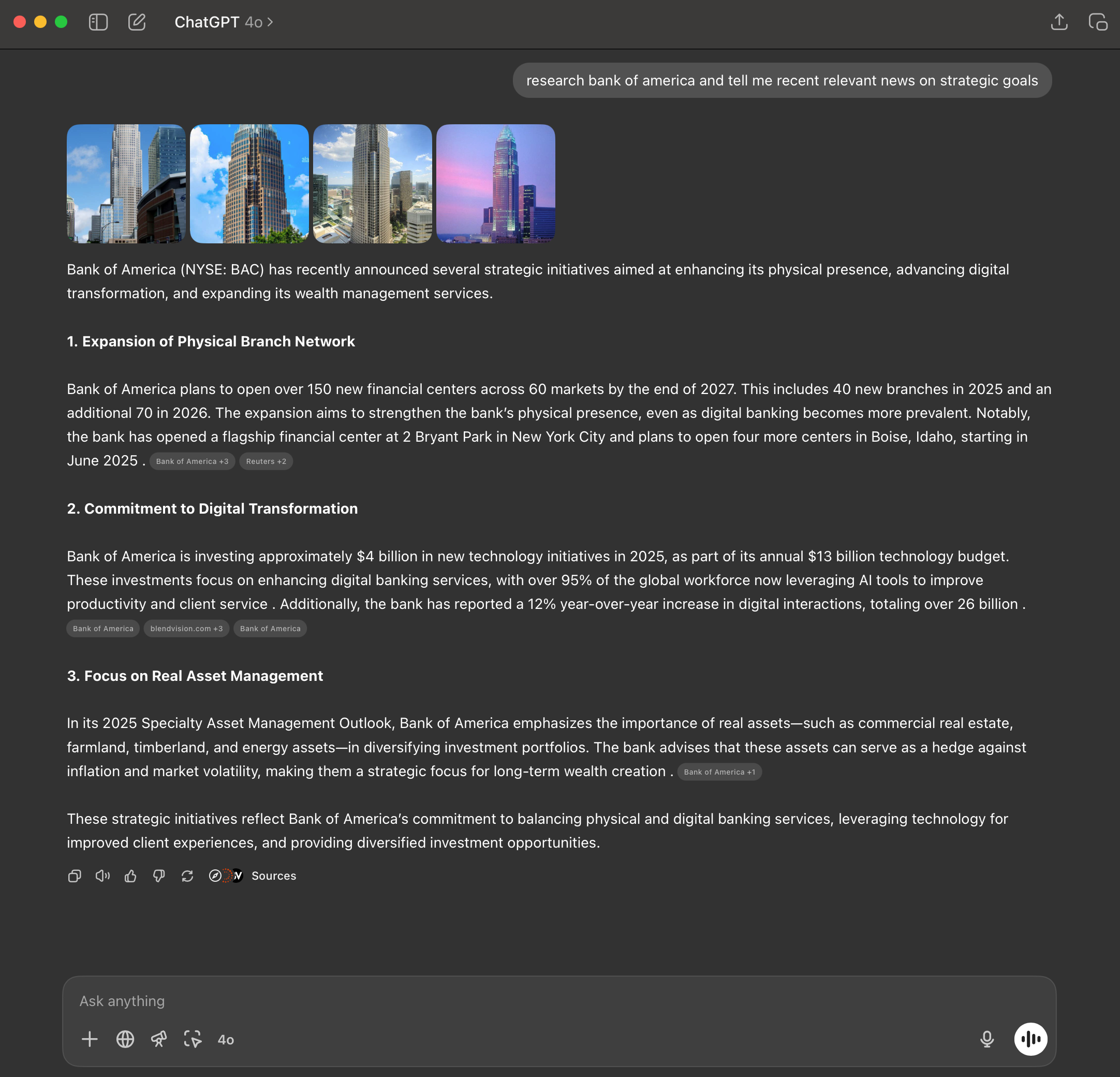Give the response a thumbs up
The image size is (1120, 1077).
click(131, 876)
